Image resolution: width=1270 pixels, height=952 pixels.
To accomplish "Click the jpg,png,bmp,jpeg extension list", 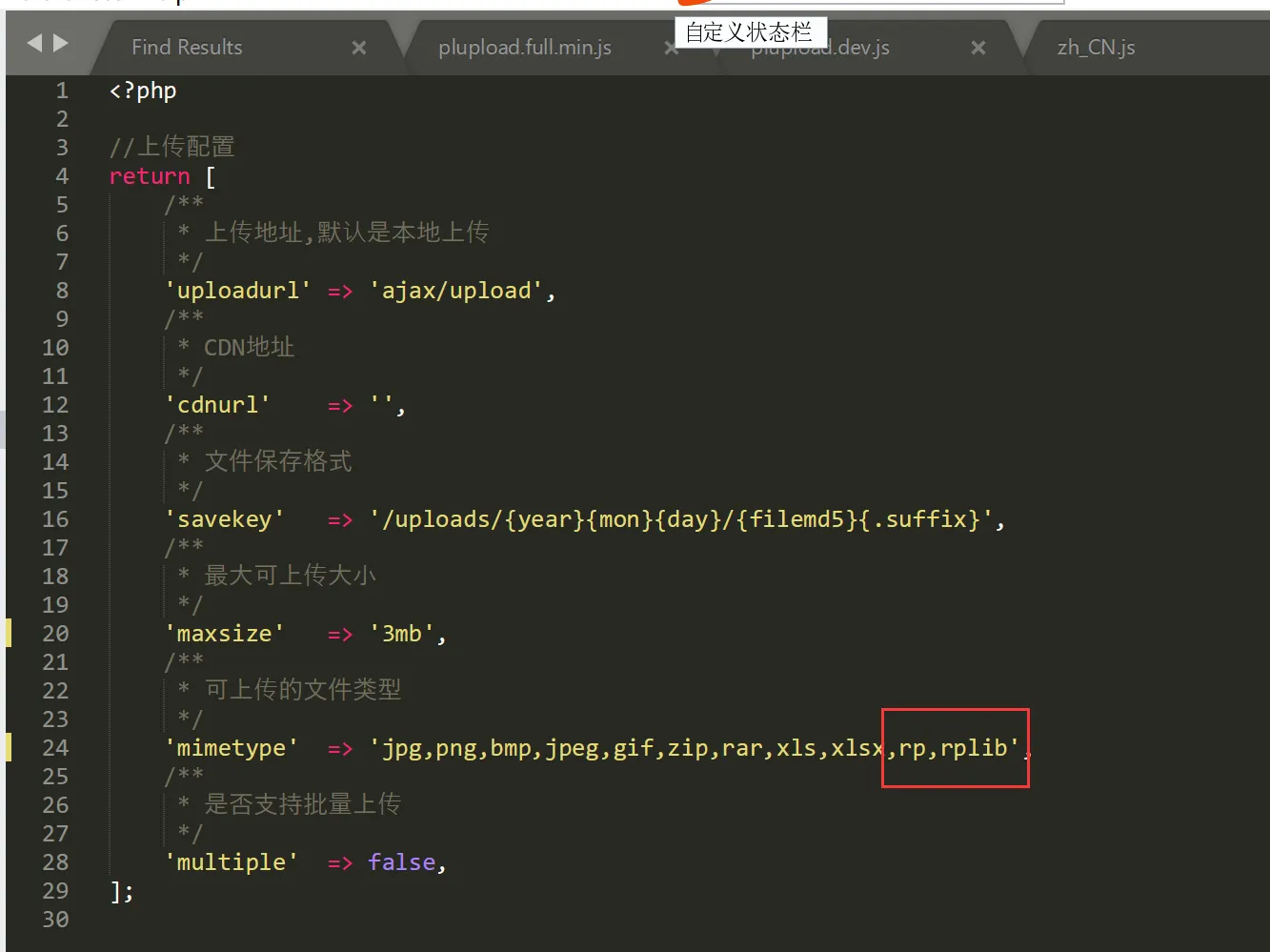I will 491,748.
